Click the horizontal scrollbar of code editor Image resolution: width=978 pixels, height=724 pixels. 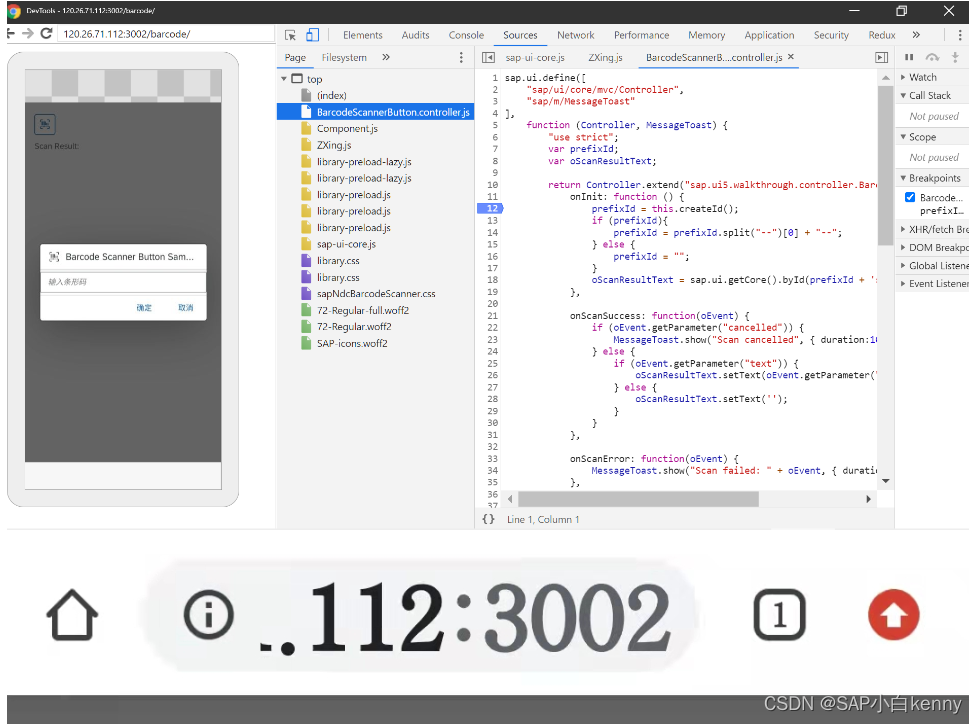638,499
